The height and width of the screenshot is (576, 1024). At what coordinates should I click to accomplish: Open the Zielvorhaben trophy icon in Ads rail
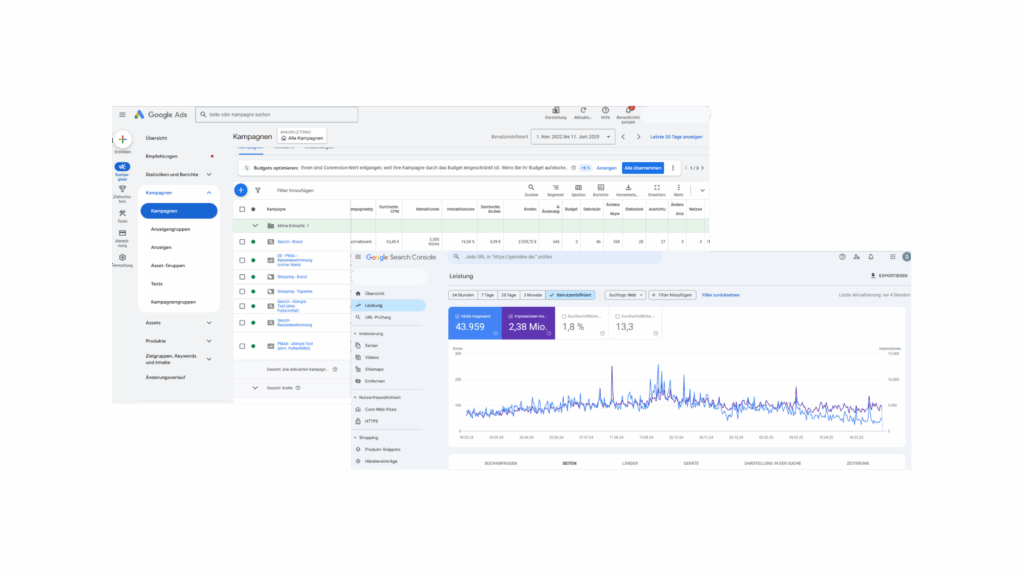coord(122,189)
